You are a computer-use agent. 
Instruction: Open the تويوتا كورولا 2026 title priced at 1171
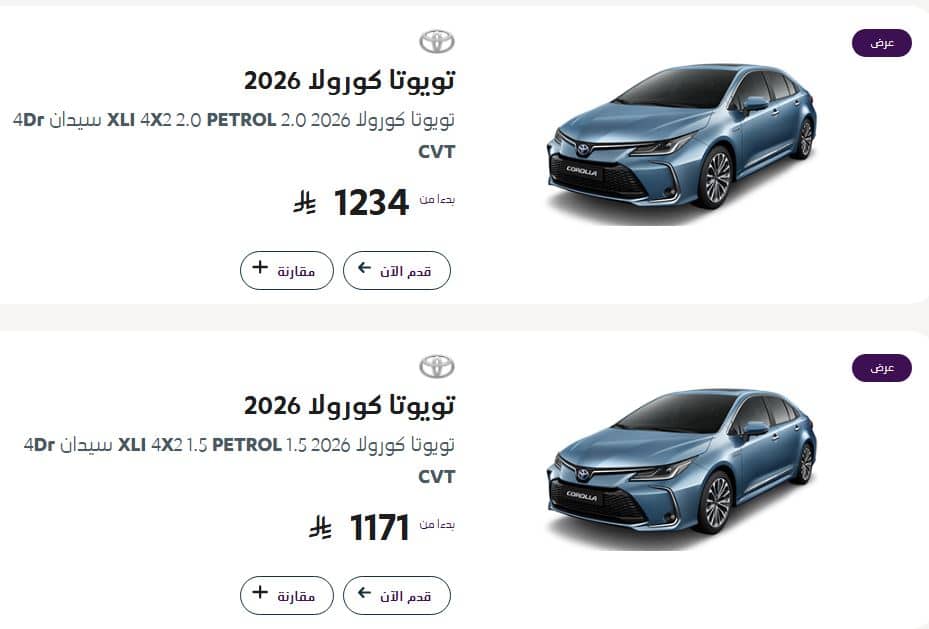point(349,405)
